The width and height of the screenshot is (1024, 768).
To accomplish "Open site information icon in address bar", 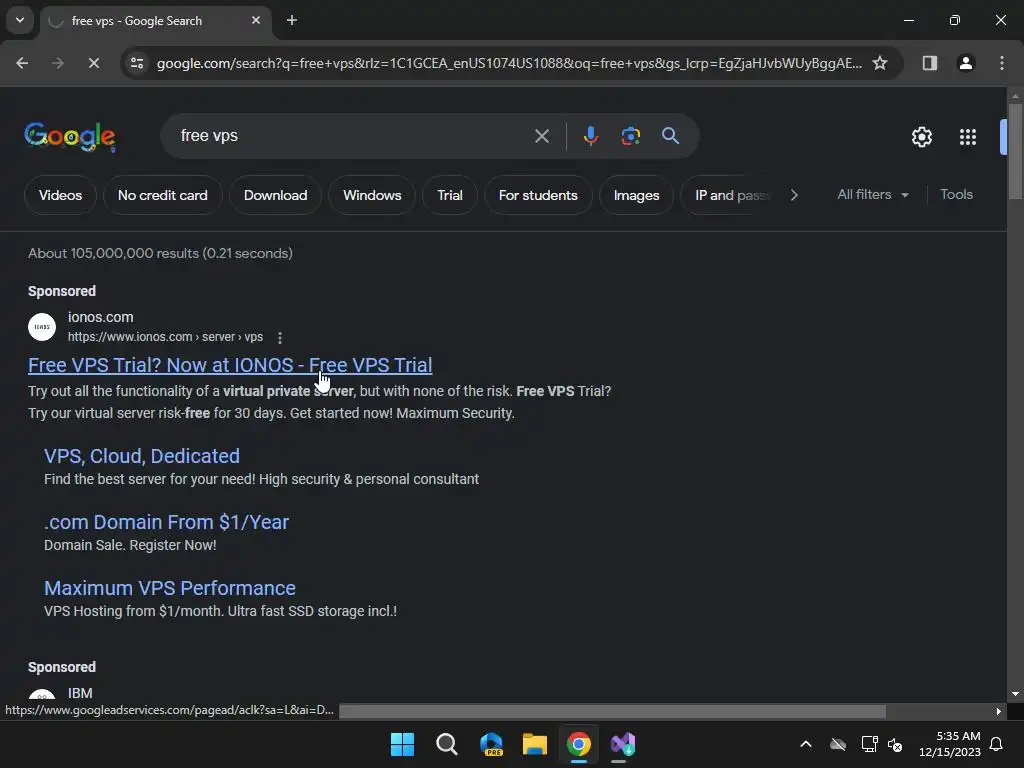I will pyautogui.click(x=137, y=63).
